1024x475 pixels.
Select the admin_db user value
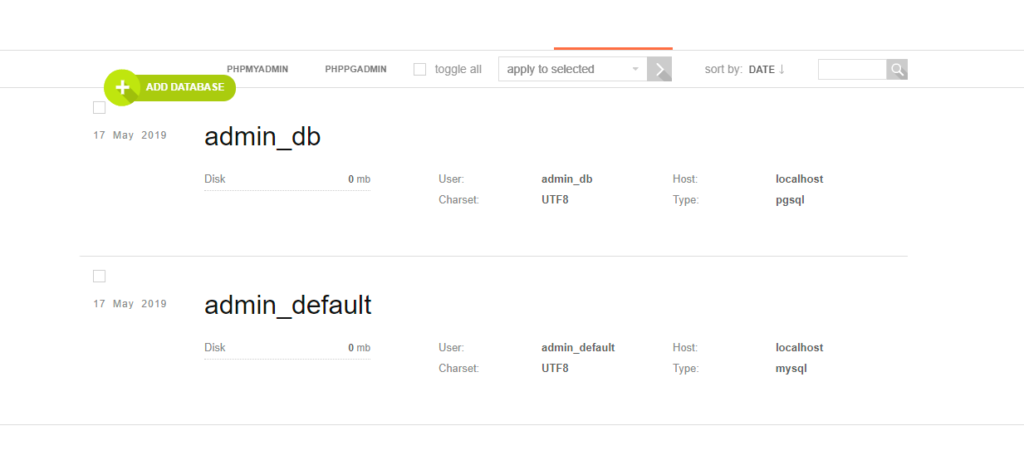[567, 179]
